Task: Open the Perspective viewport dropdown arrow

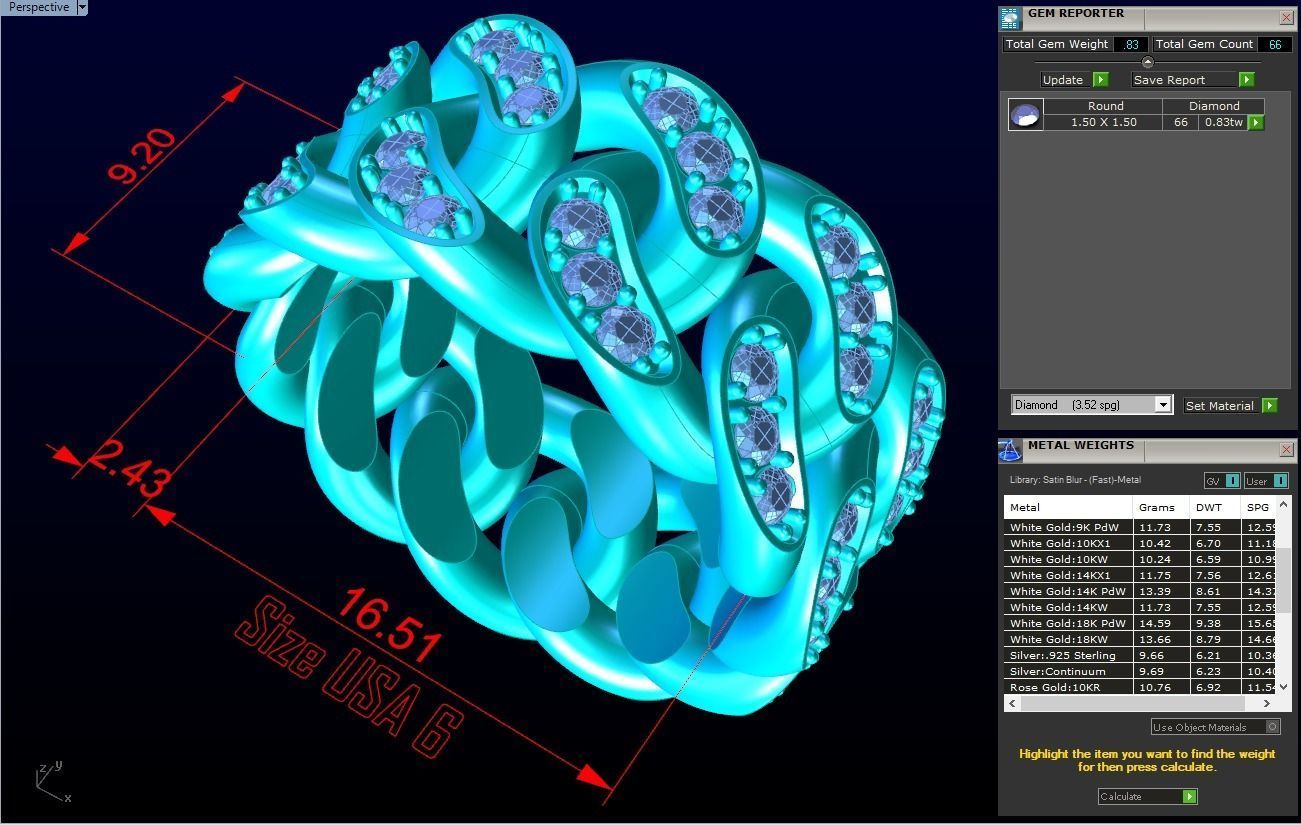Action: [82, 7]
